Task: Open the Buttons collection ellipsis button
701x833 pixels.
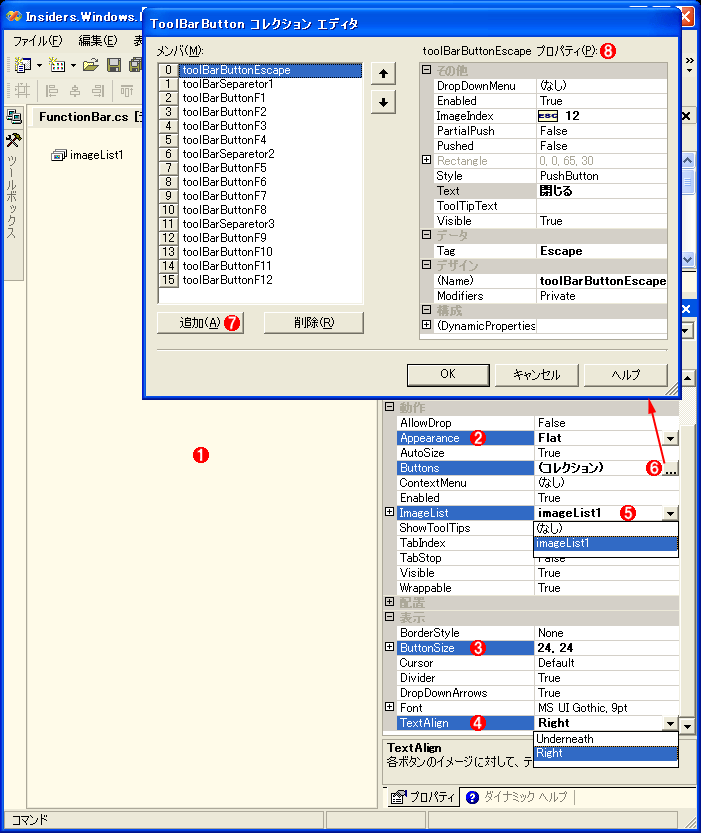Action: [671, 469]
